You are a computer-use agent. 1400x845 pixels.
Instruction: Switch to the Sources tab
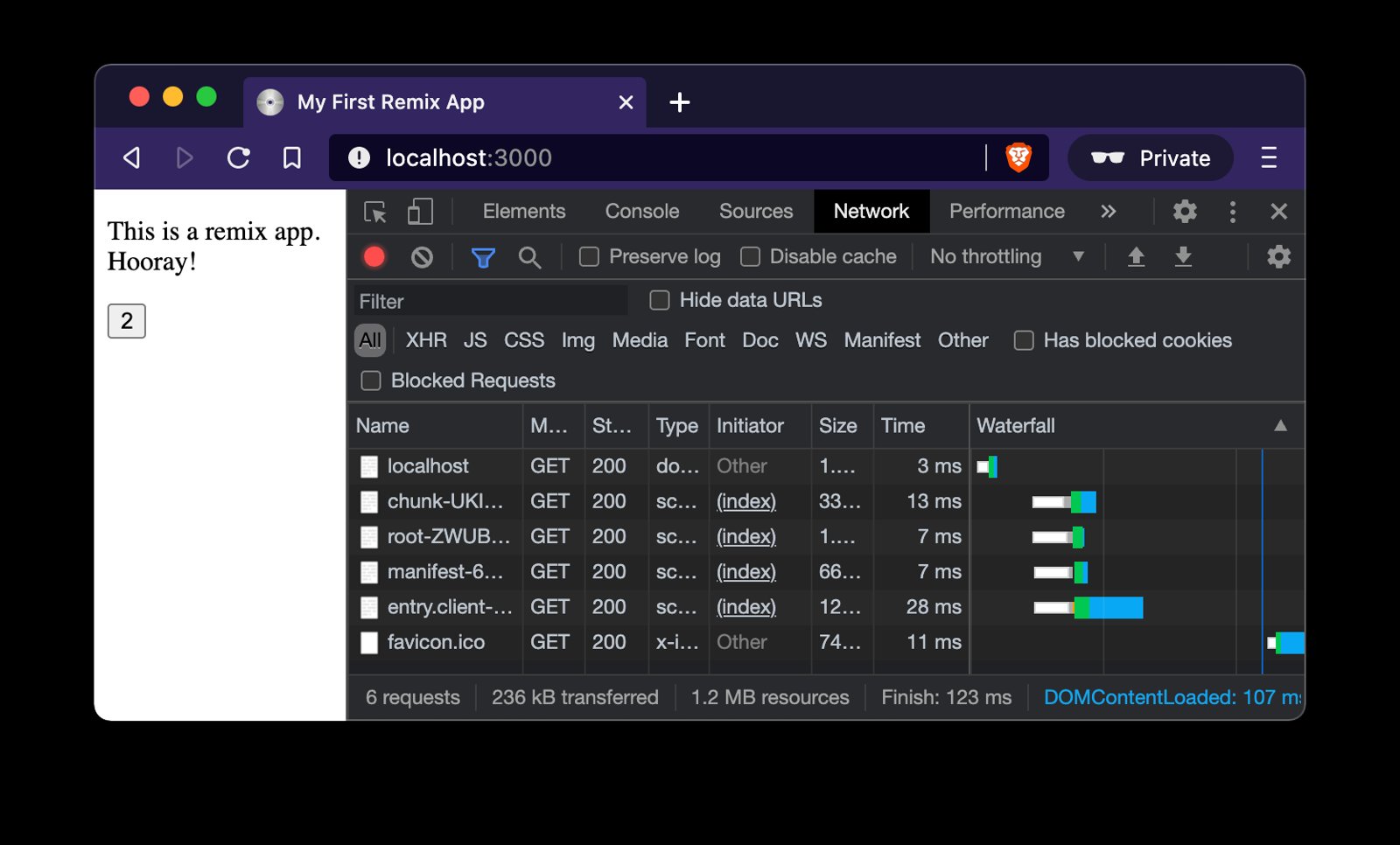pyautogui.click(x=756, y=212)
